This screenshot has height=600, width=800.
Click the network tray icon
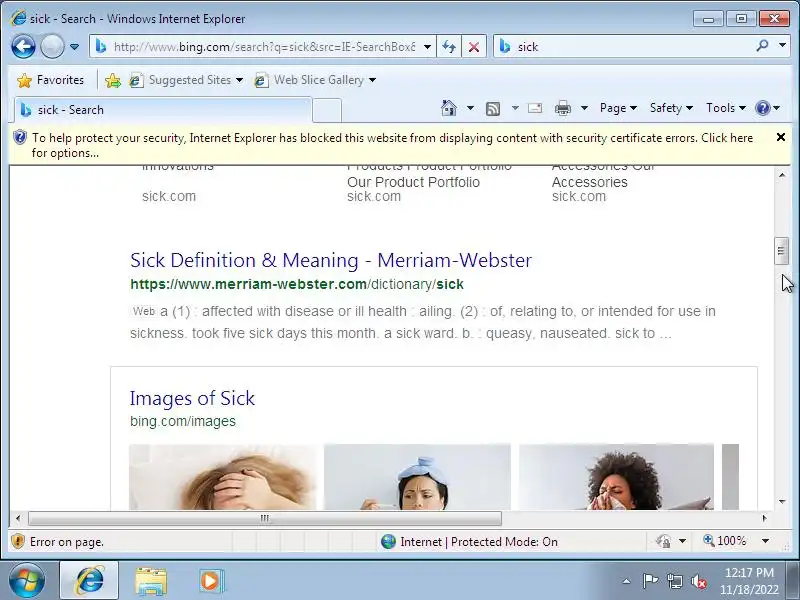tap(674, 581)
